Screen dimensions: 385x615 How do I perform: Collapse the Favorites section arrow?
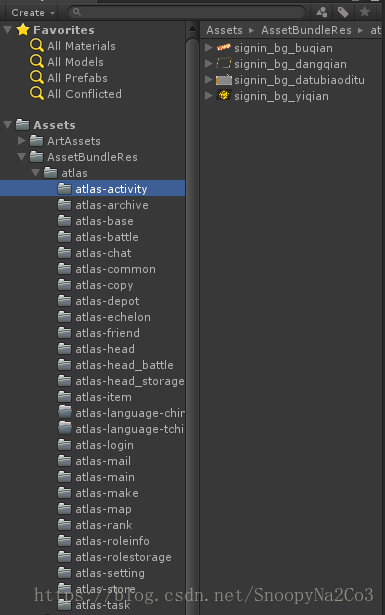pos(7,30)
